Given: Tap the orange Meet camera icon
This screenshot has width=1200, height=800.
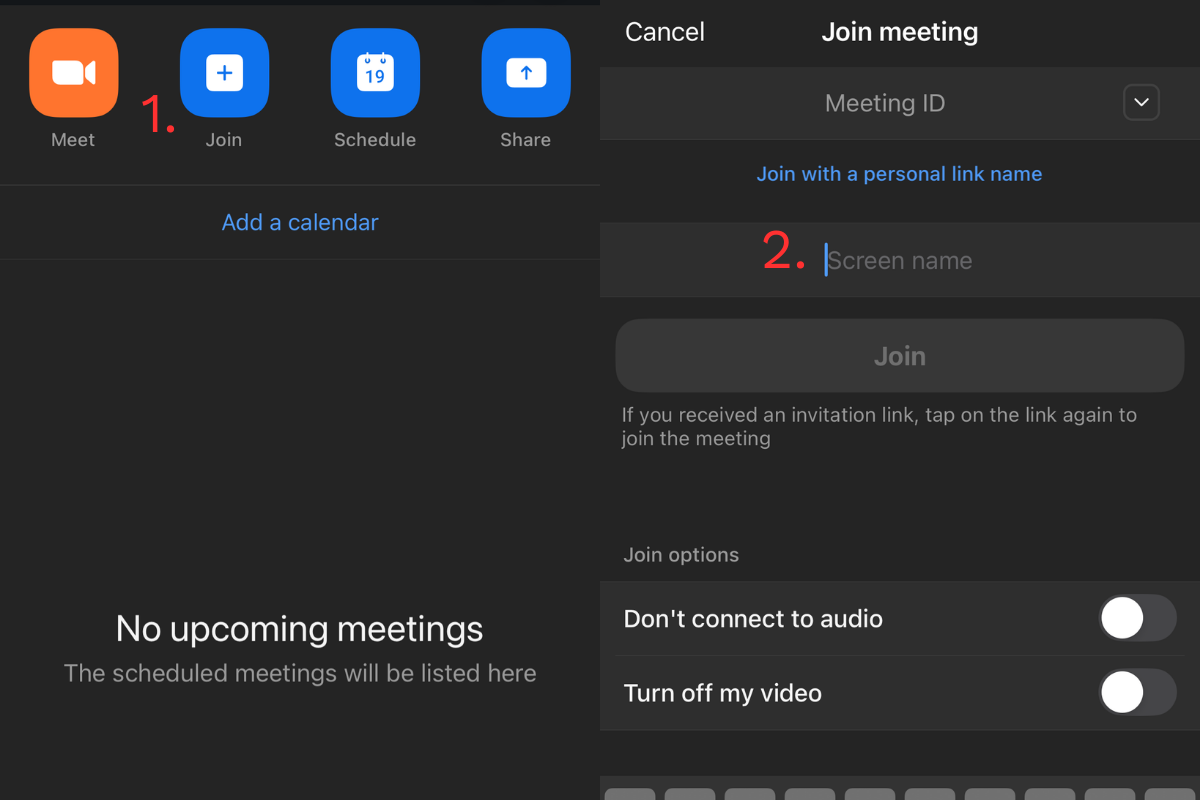Looking at the screenshot, I should [x=74, y=73].
